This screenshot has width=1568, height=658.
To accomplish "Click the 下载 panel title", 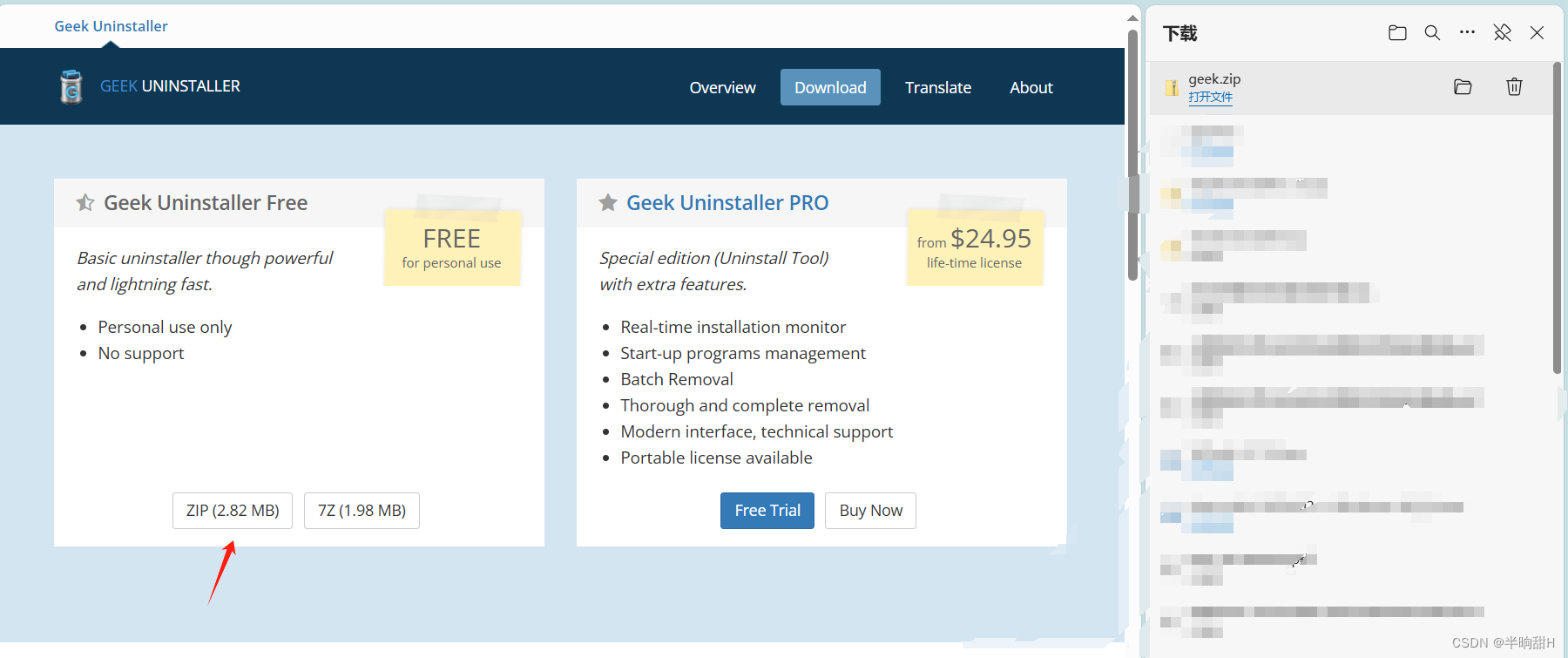I will (1180, 33).
